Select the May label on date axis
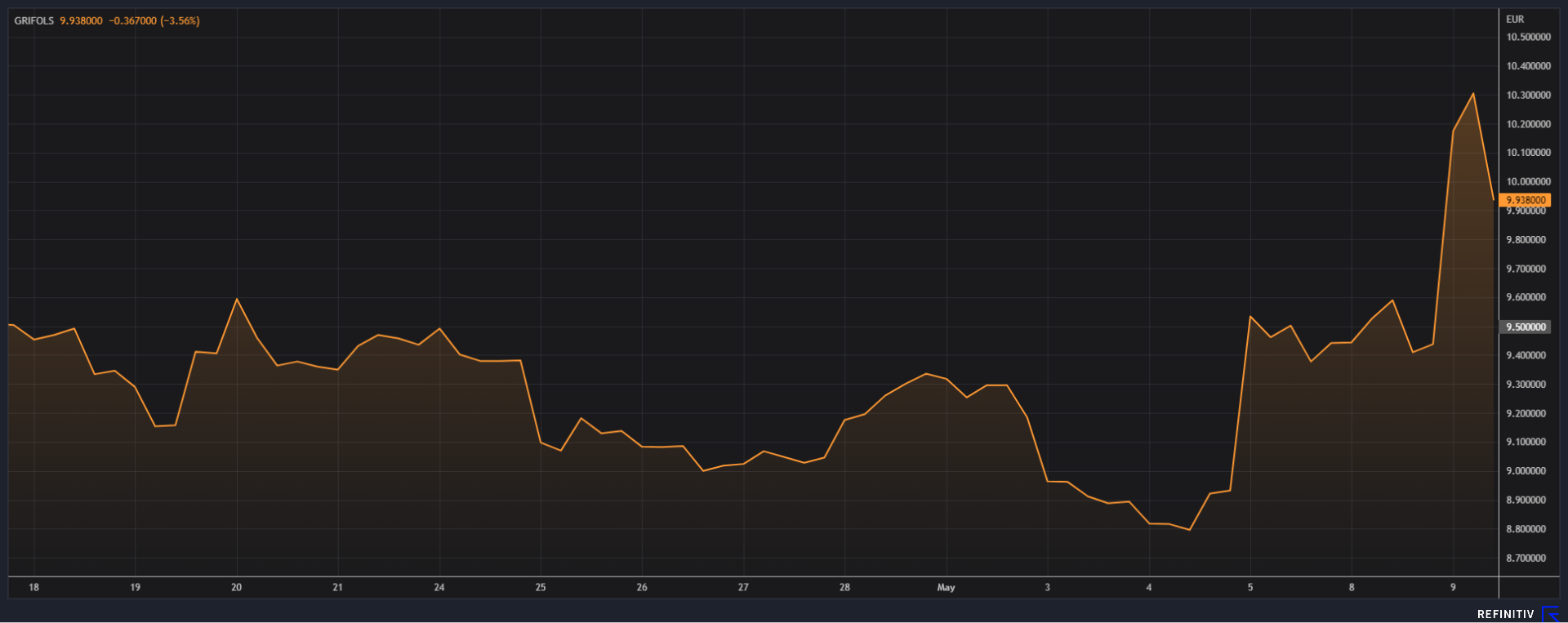This screenshot has height=623, width=1568. point(946,587)
